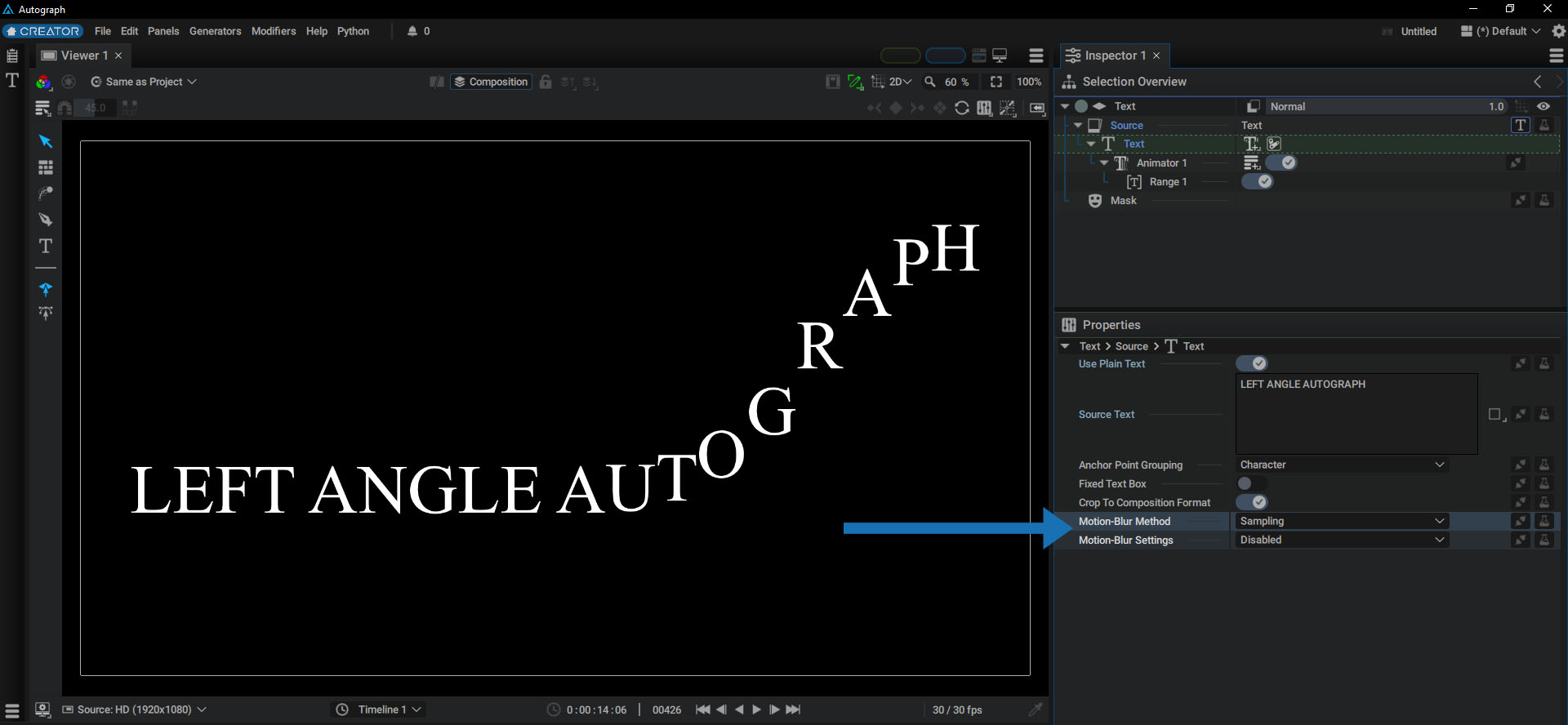Click the Source Text input box
Screen dimensions: 1568x725
pyautogui.click(x=1356, y=414)
